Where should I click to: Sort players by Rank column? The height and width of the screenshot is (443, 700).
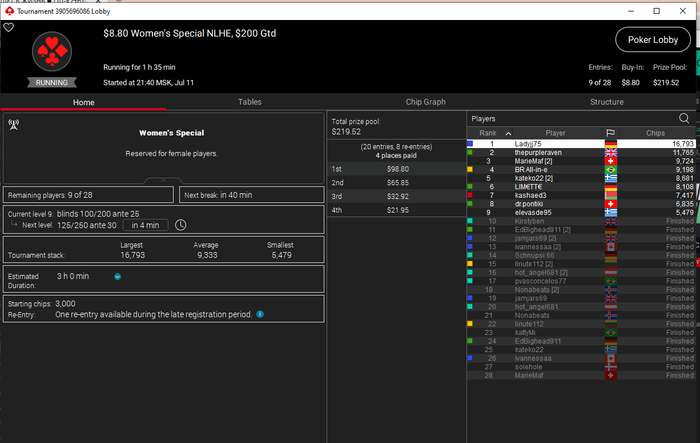pos(490,133)
